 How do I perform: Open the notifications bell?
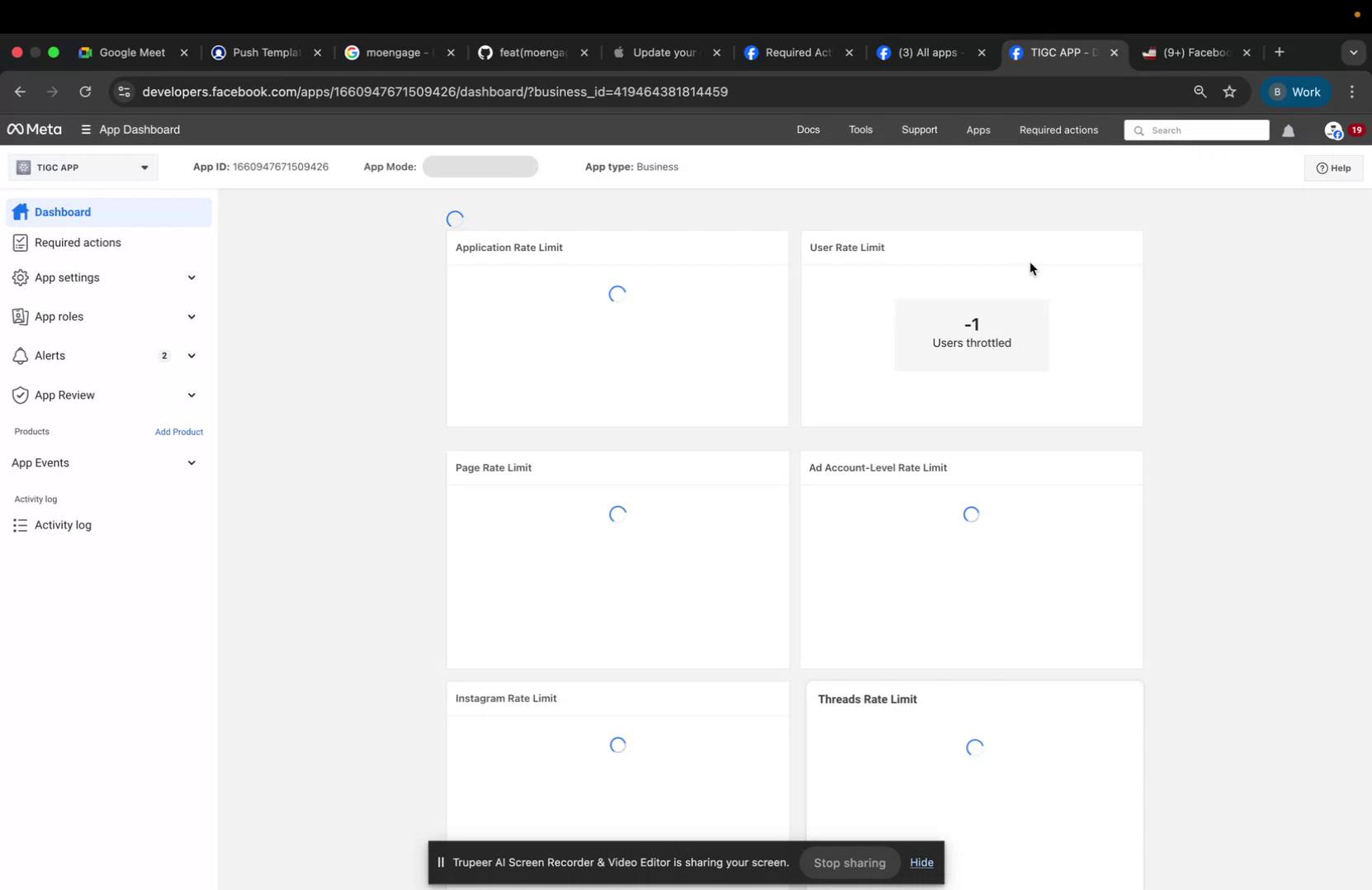[x=1289, y=130]
